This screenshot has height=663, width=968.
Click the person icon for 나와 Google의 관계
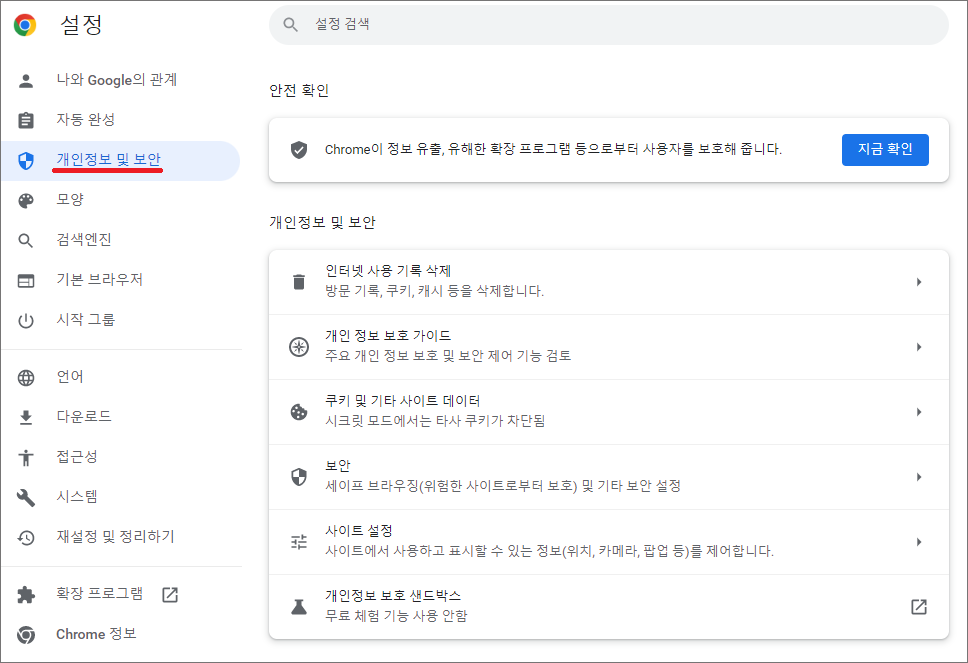[x=26, y=81]
